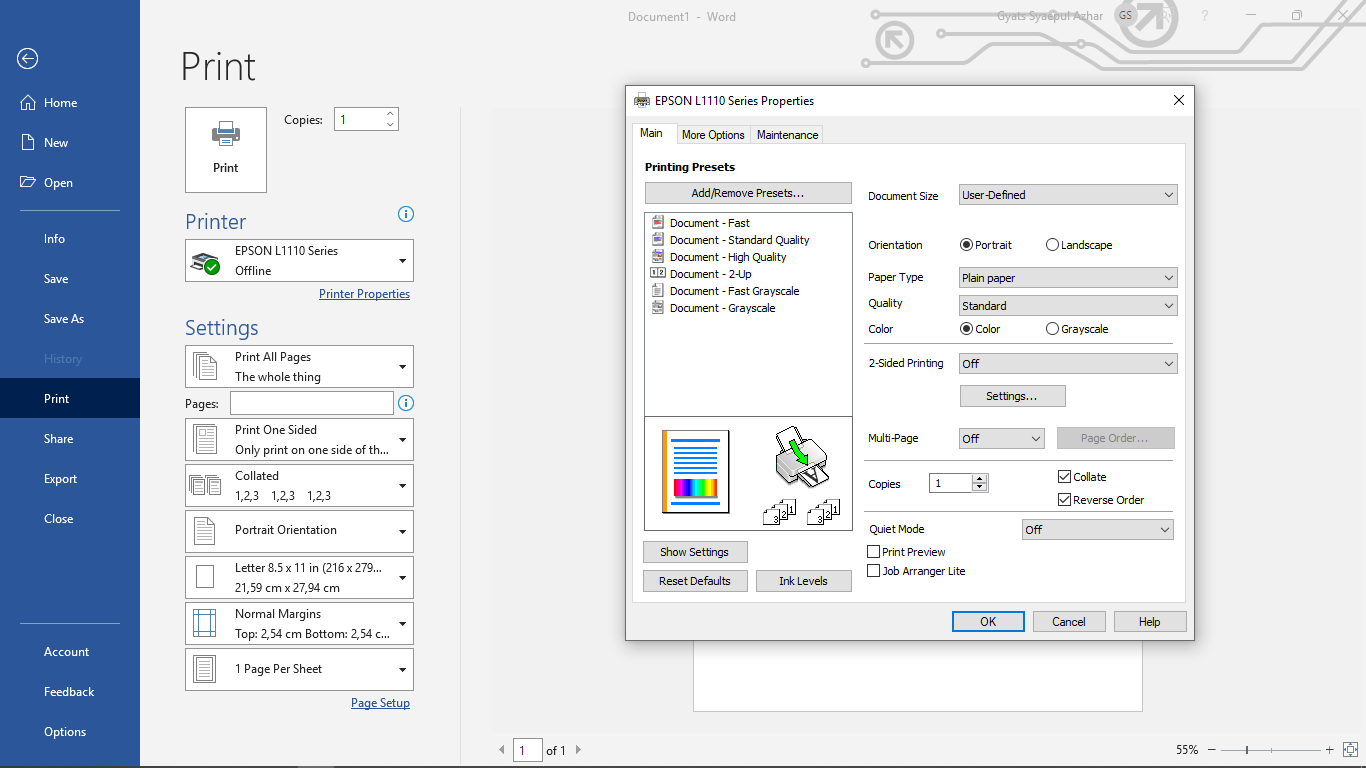Close the EPSON L1110 Series Properties dialog
Viewport: 1366px width, 768px height.
[x=1179, y=100]
